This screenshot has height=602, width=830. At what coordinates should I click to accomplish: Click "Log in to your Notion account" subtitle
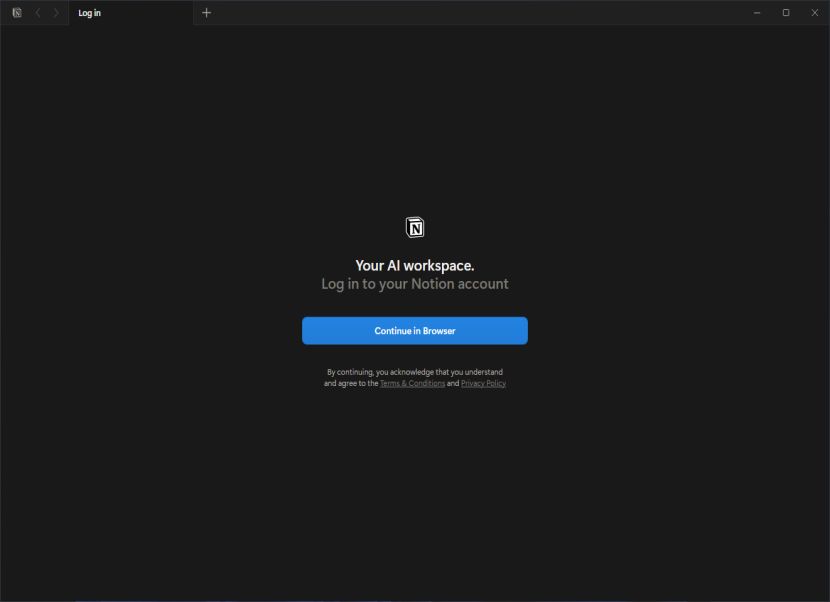point(415,284)
